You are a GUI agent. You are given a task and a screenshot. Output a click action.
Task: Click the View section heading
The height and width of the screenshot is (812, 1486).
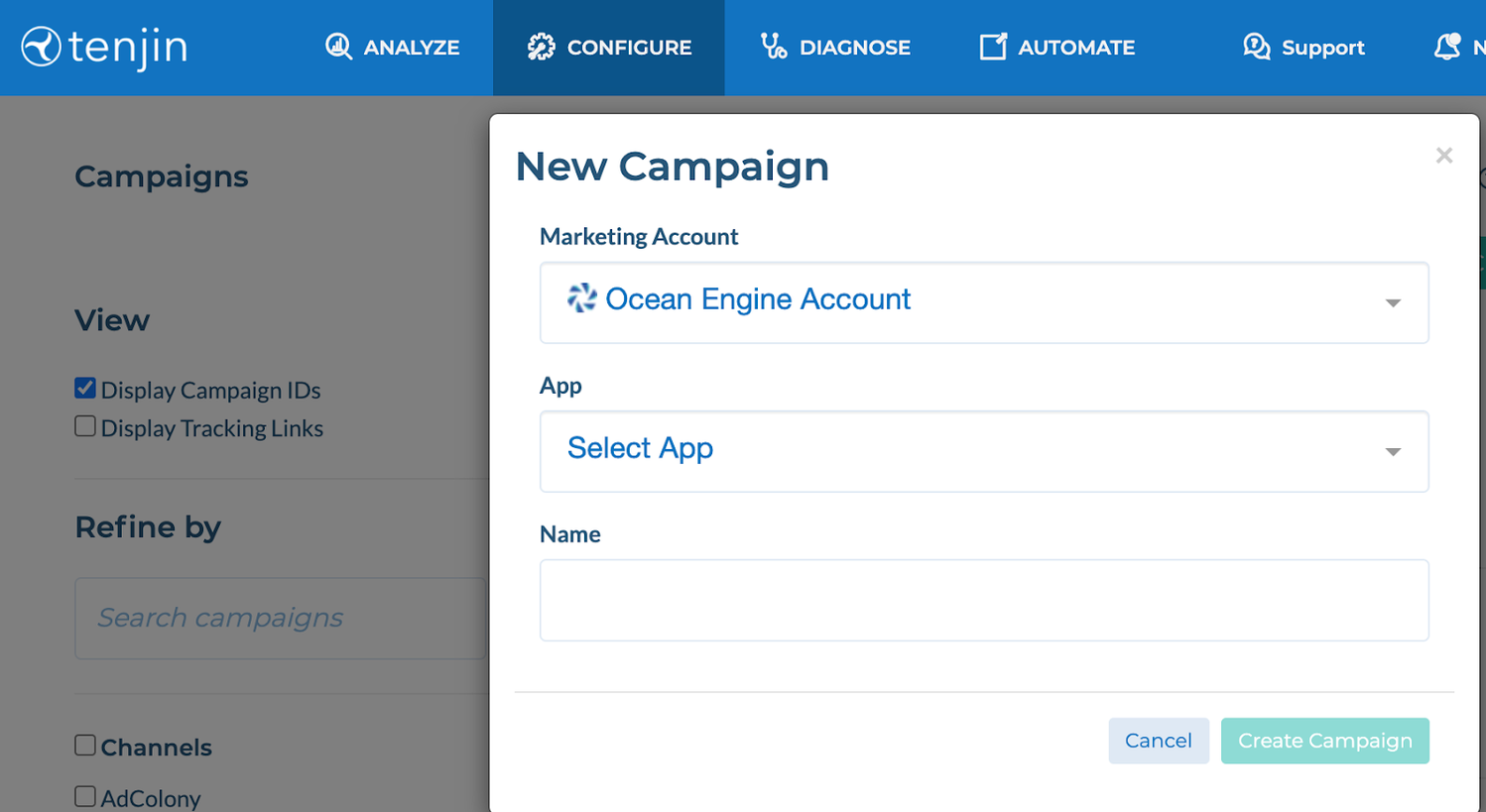tap(112, 320)
